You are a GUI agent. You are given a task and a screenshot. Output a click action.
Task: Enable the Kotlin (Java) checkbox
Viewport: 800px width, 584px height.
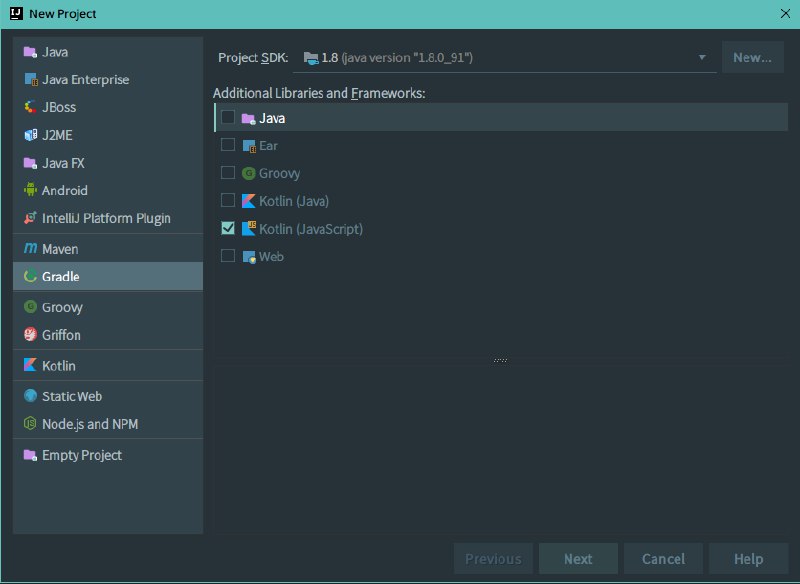pyautogui.click(x=228, y=200)
